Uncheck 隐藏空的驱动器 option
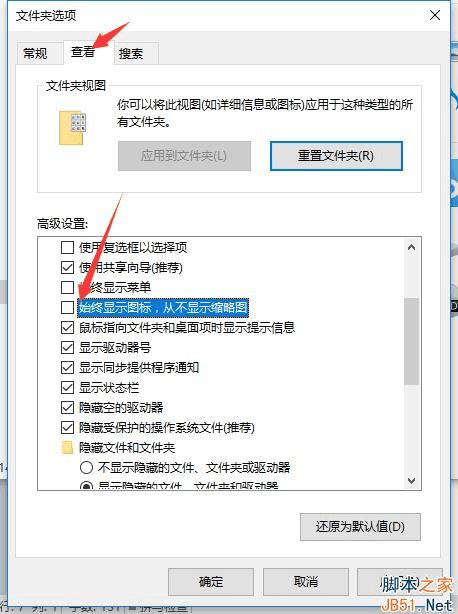 tap(67, 408)
